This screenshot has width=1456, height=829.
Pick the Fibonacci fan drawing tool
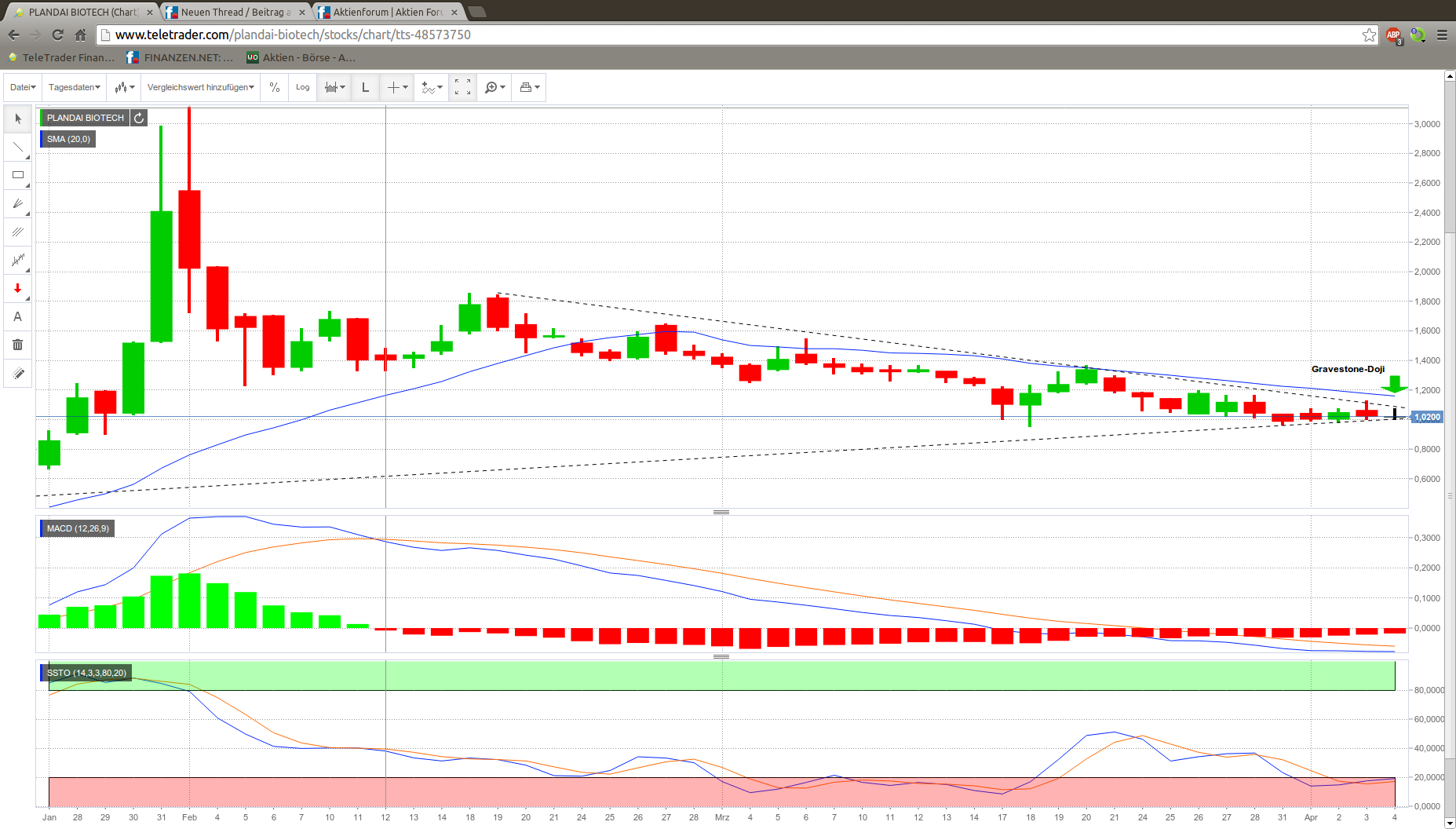point(18,204)
